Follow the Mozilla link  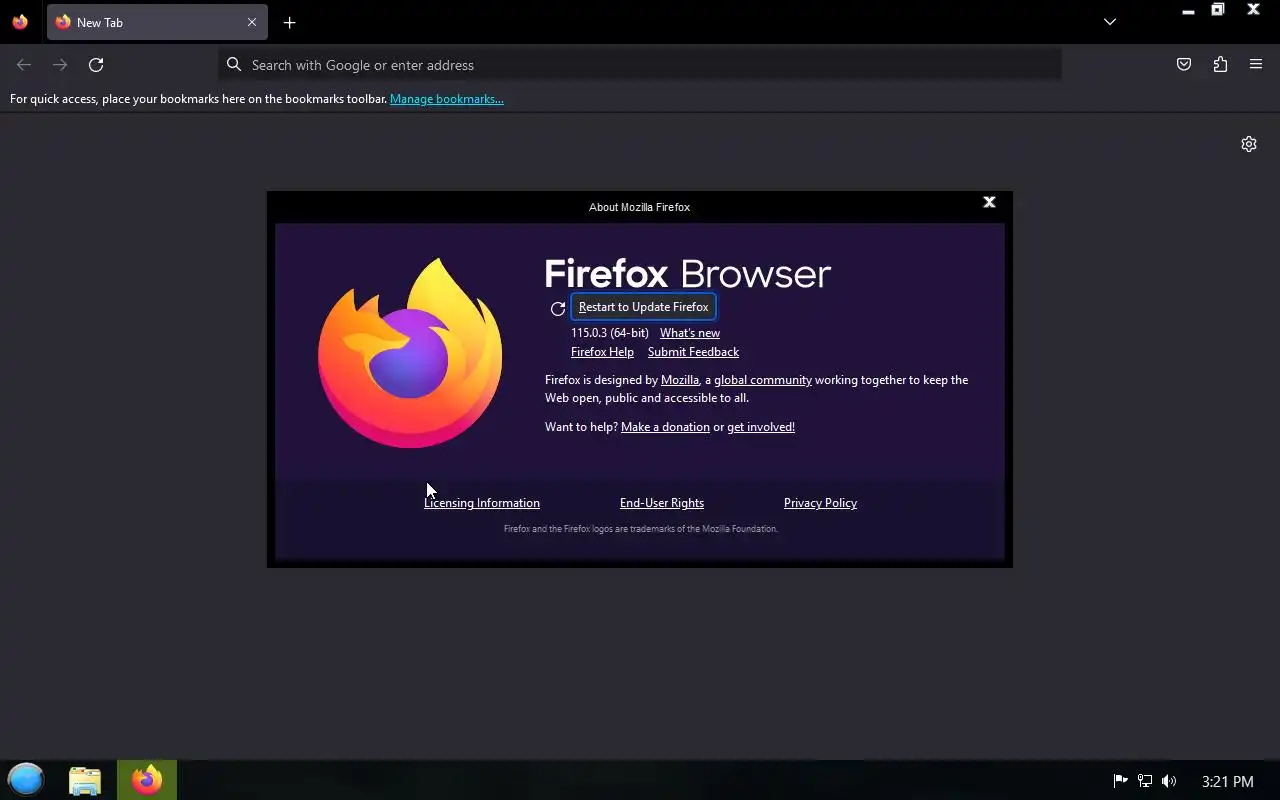680,380
